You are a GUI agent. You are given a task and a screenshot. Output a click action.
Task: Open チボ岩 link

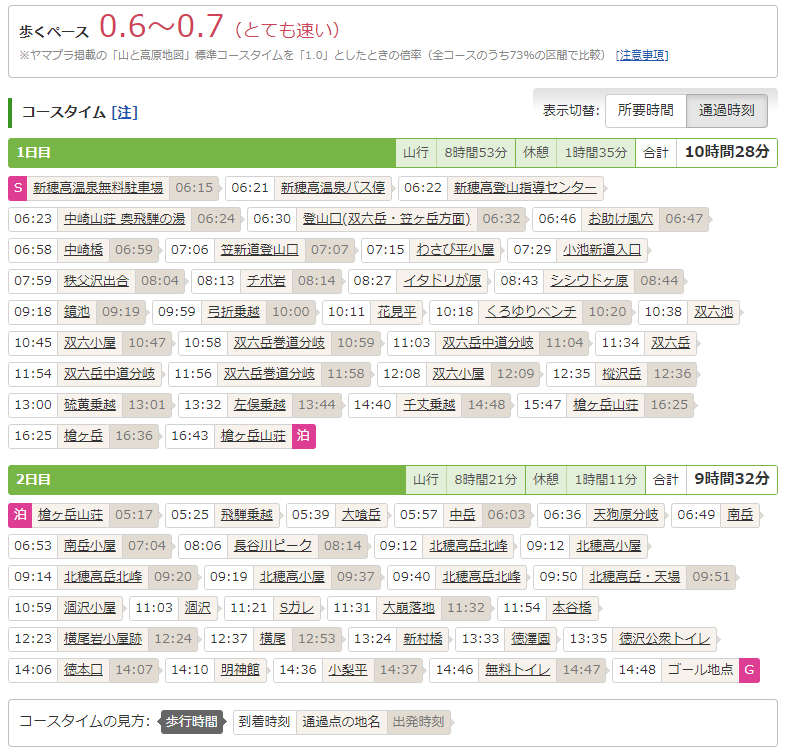[x=266, y=281]
